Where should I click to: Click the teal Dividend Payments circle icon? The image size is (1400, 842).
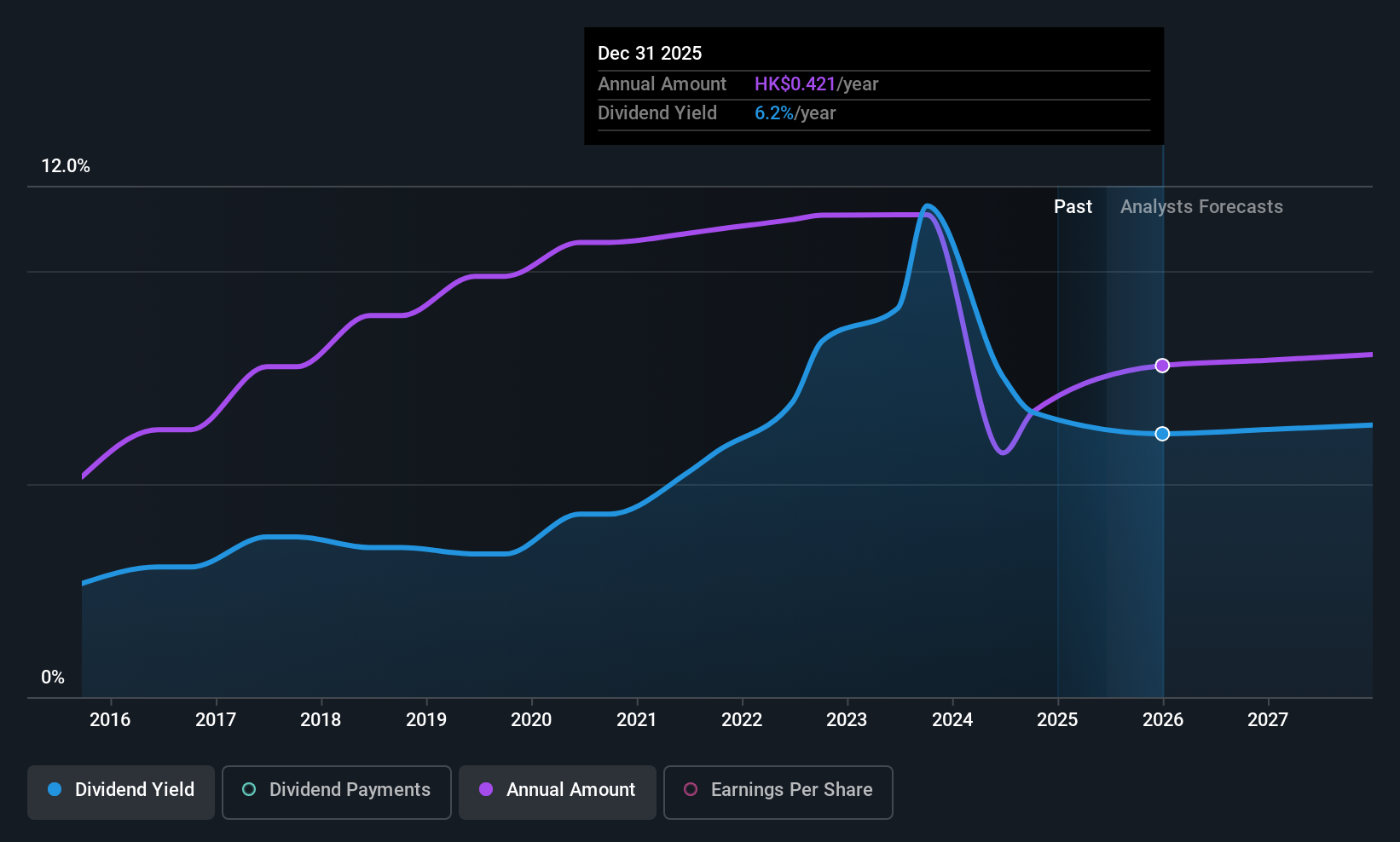coord(249,789)
